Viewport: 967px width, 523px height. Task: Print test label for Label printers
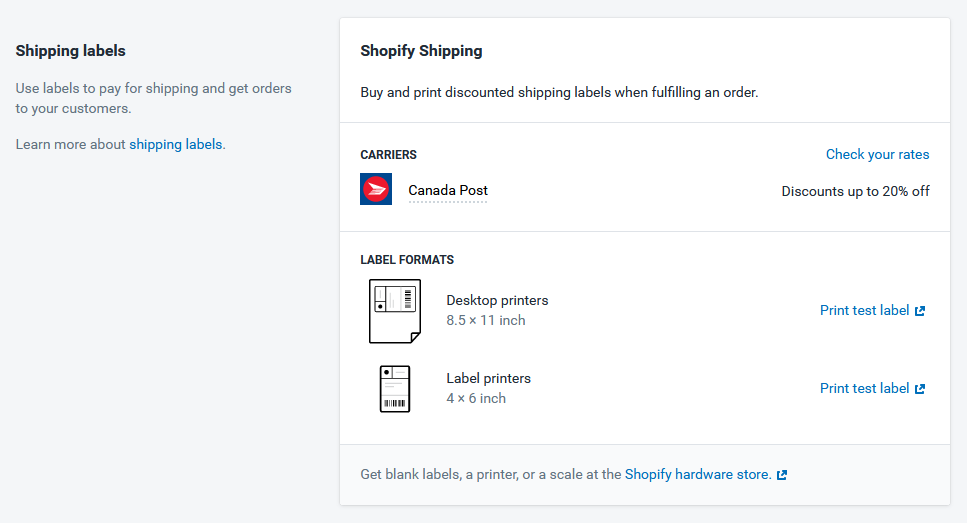point(865,389)
